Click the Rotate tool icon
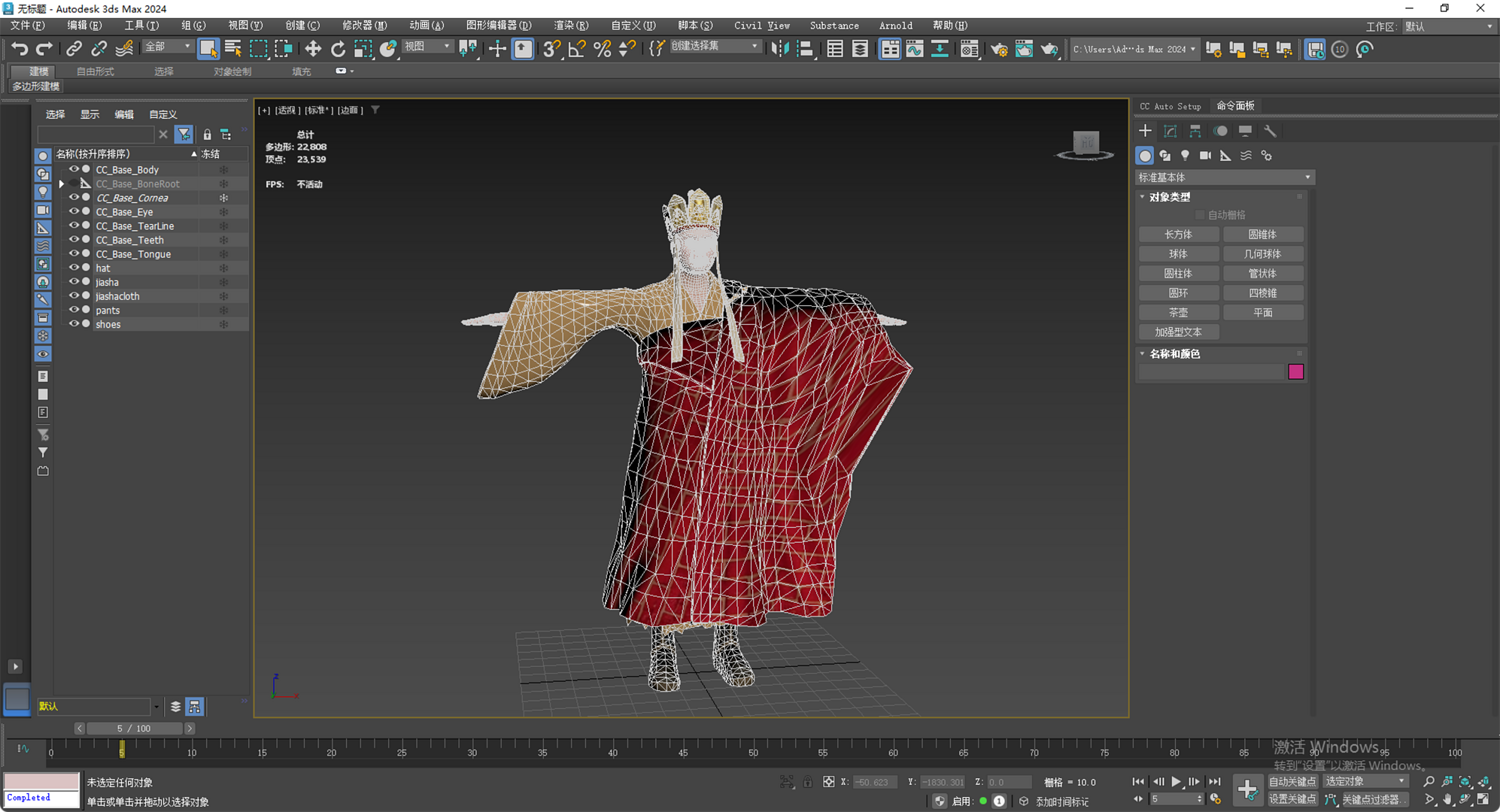Viewport: 1500px width, 812px height. pos(338,48)
